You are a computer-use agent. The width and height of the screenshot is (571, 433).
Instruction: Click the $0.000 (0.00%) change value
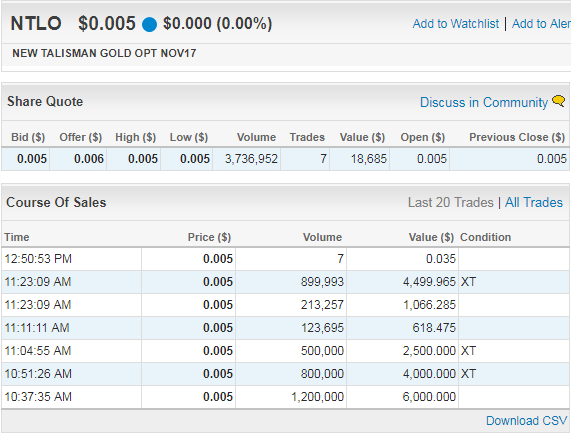217,24
